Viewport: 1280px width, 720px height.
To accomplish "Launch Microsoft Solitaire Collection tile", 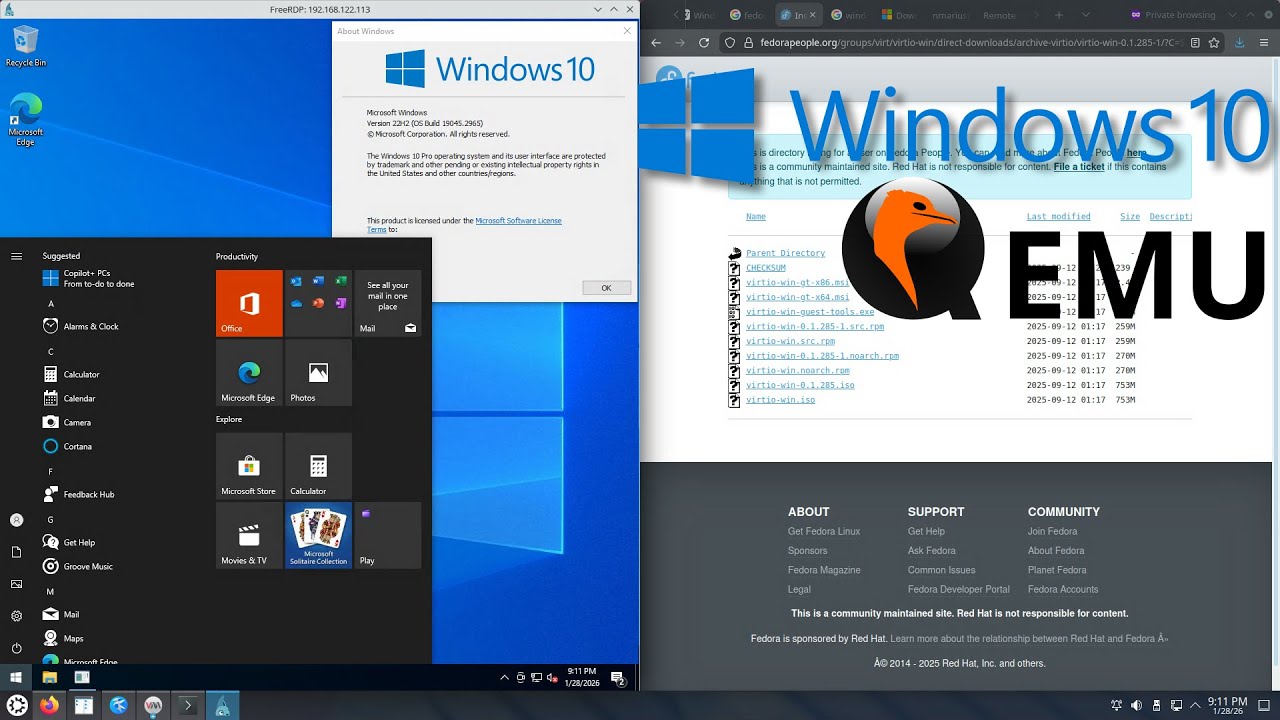I will click(318, 536).
